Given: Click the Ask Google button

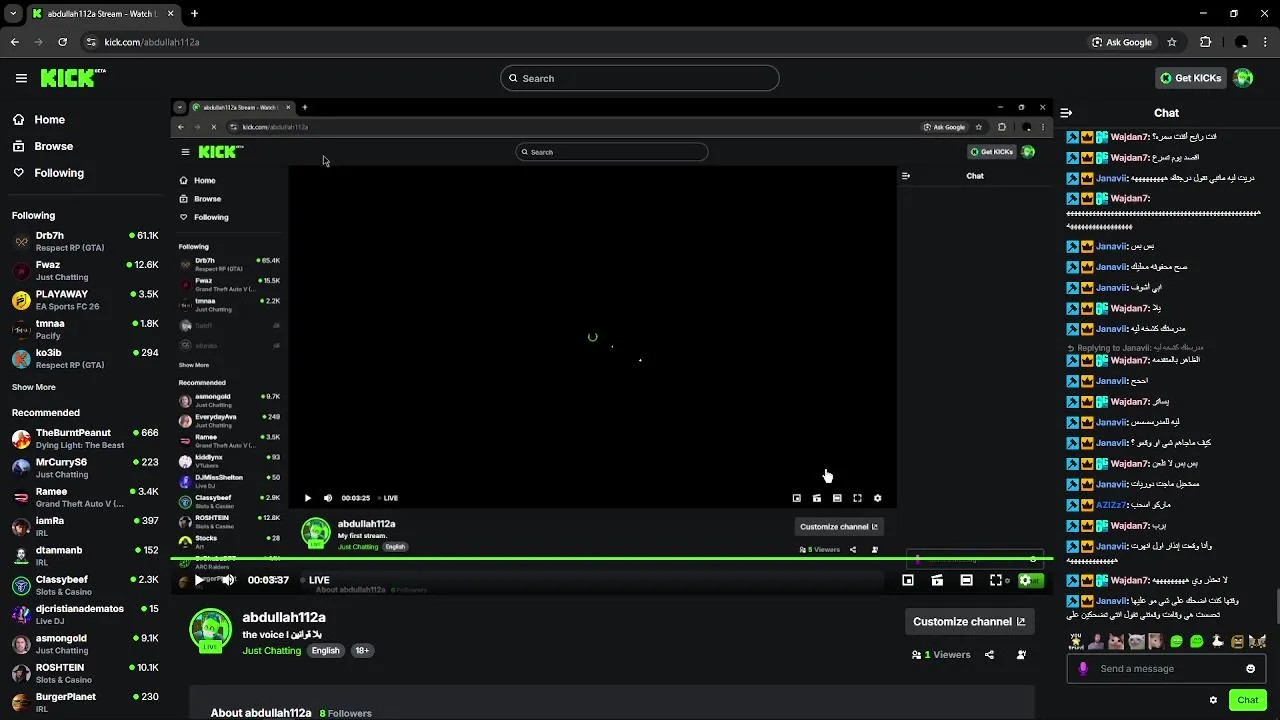Looking at the screenshot, I should pos(1122,42).
